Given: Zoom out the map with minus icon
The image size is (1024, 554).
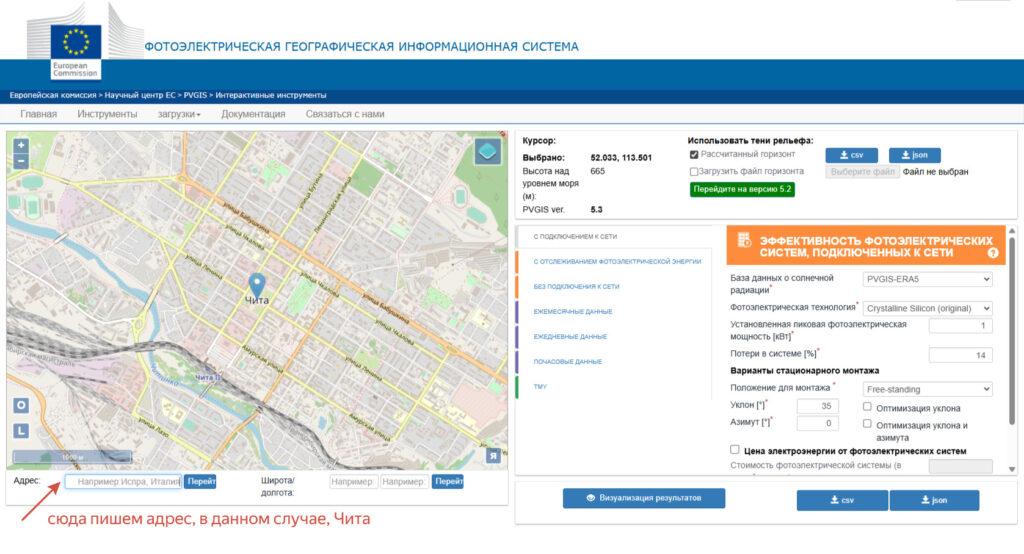Looking at the screenshot, I should [x=21, y=161].
